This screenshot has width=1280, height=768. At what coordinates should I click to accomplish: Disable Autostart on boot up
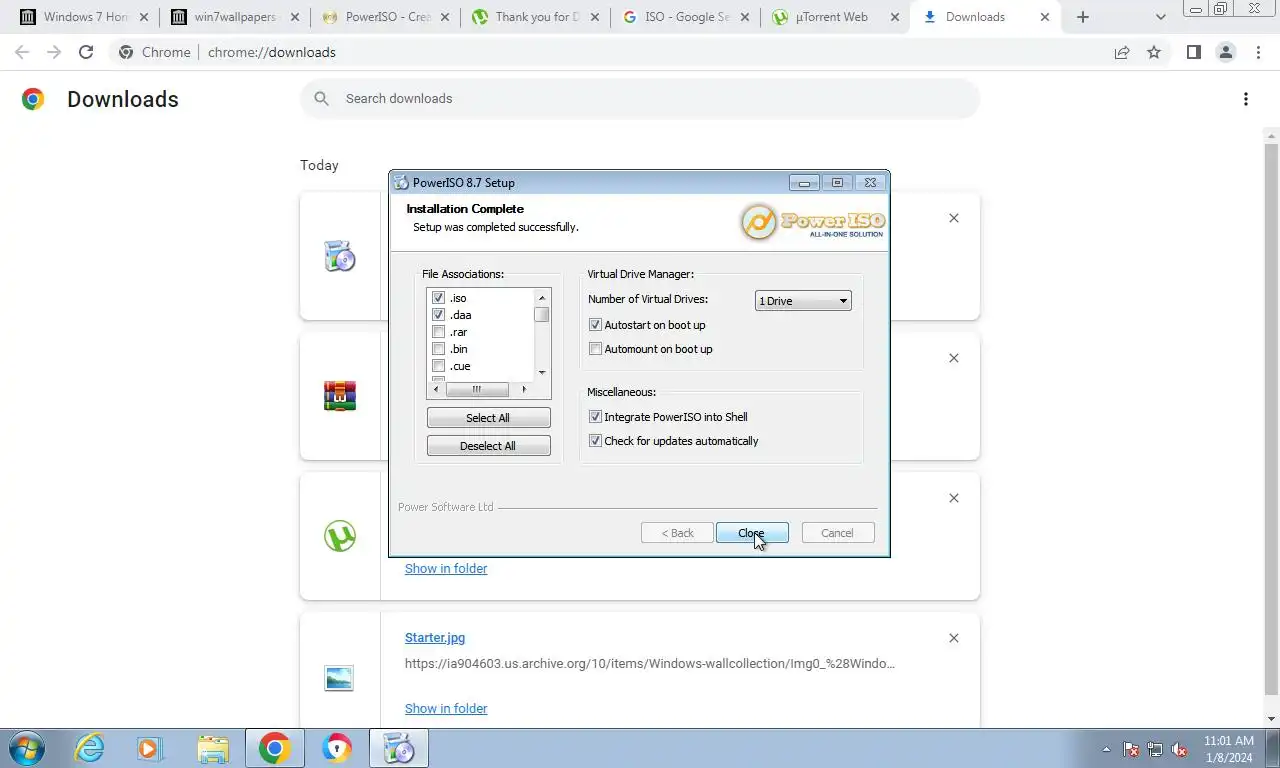click(596, 325)
